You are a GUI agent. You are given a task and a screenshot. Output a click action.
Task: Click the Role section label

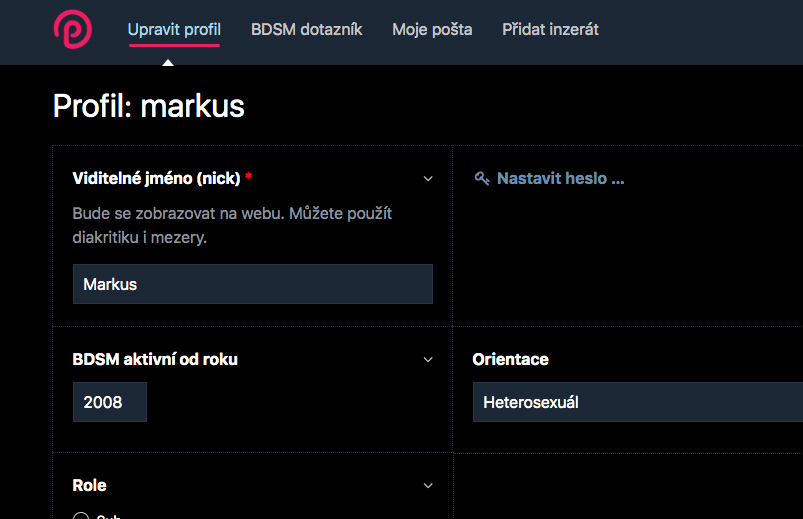click(x=89, y=485)
